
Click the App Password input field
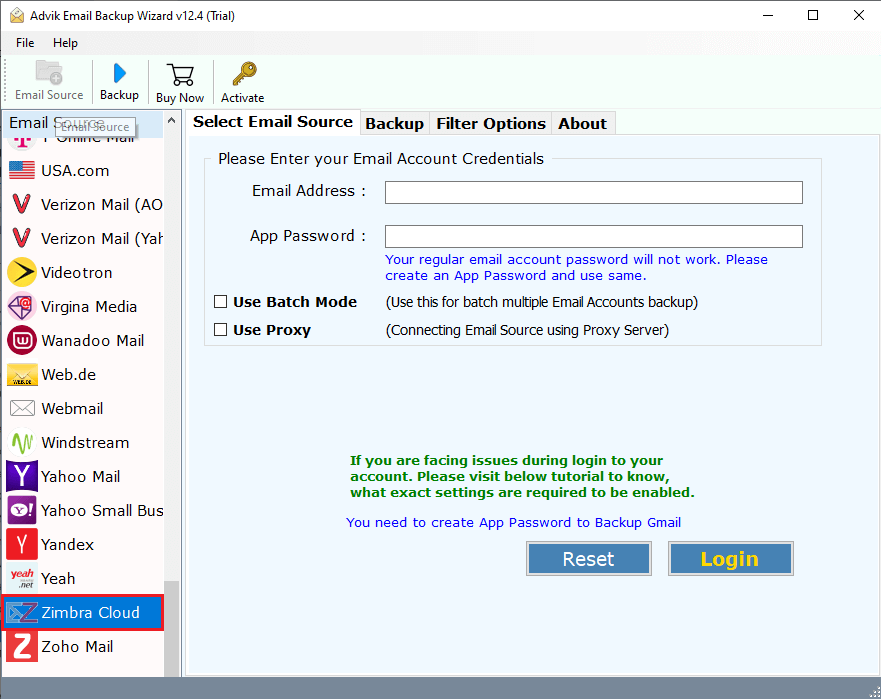pyautogui.click(x=593, y=236)
